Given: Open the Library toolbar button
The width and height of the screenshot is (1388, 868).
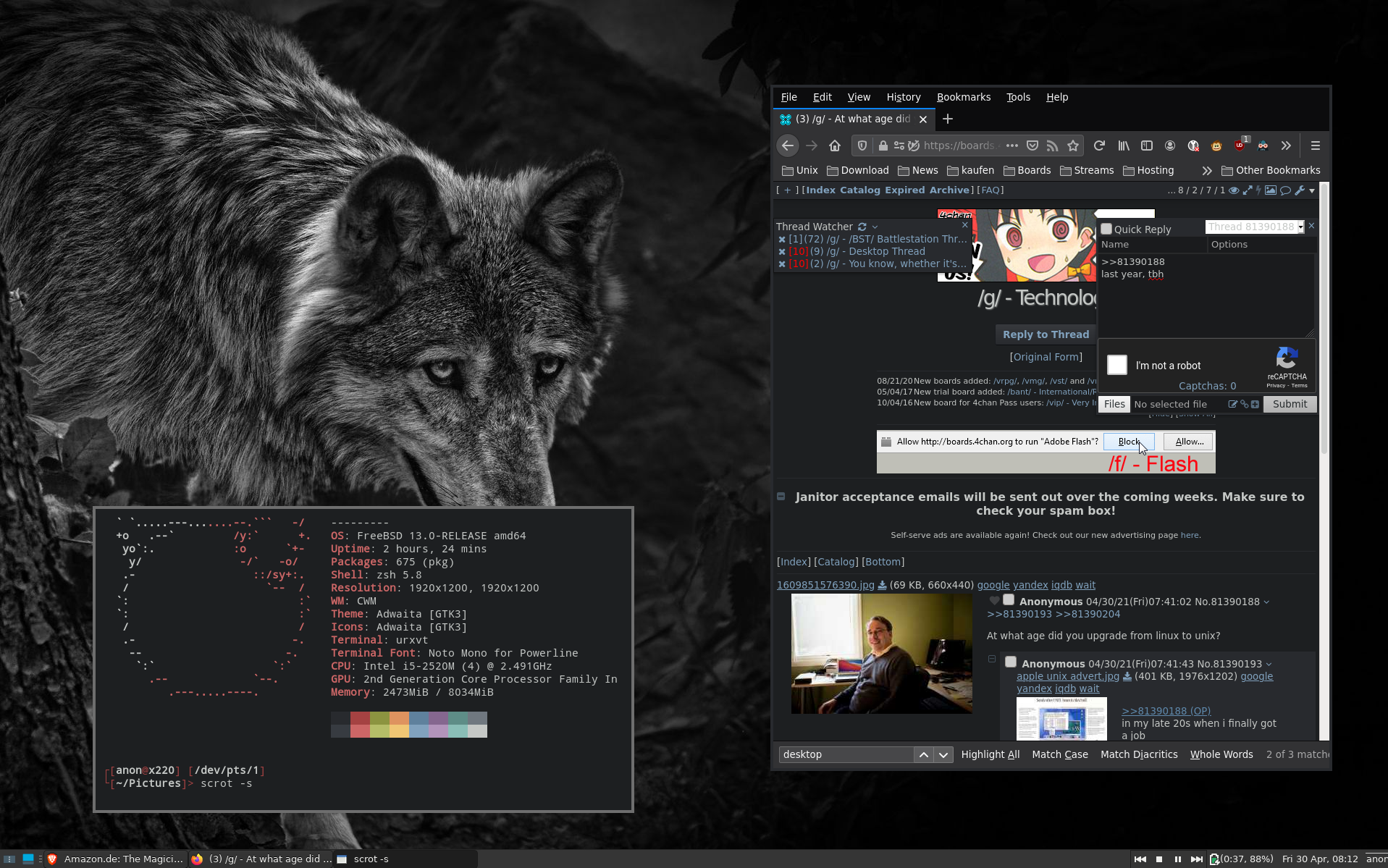Looking at the screenshot, I should (1124, 146).
